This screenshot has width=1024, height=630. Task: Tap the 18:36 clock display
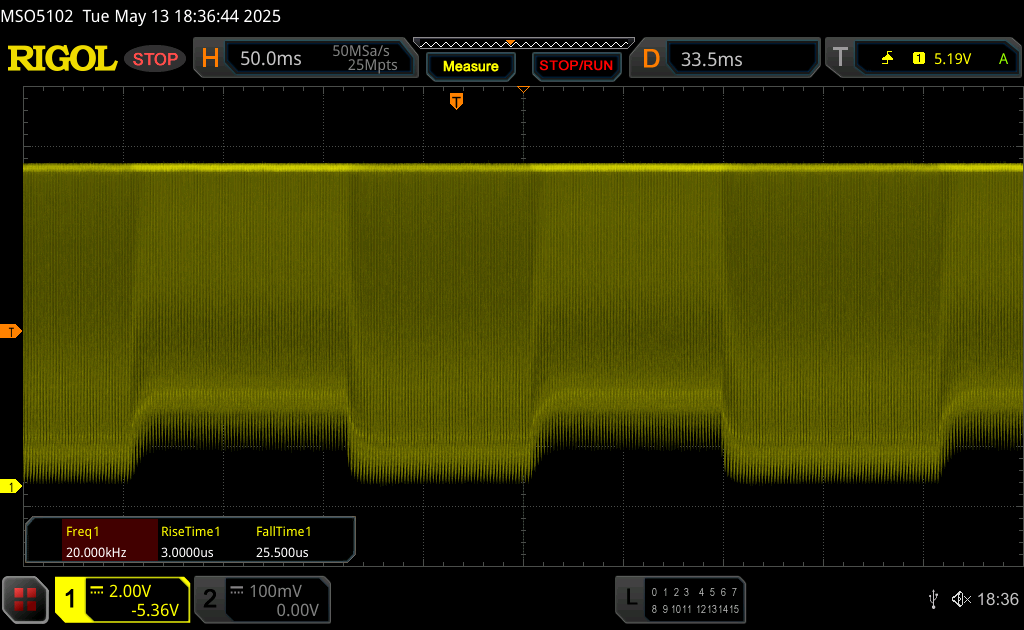click(998, 599)
